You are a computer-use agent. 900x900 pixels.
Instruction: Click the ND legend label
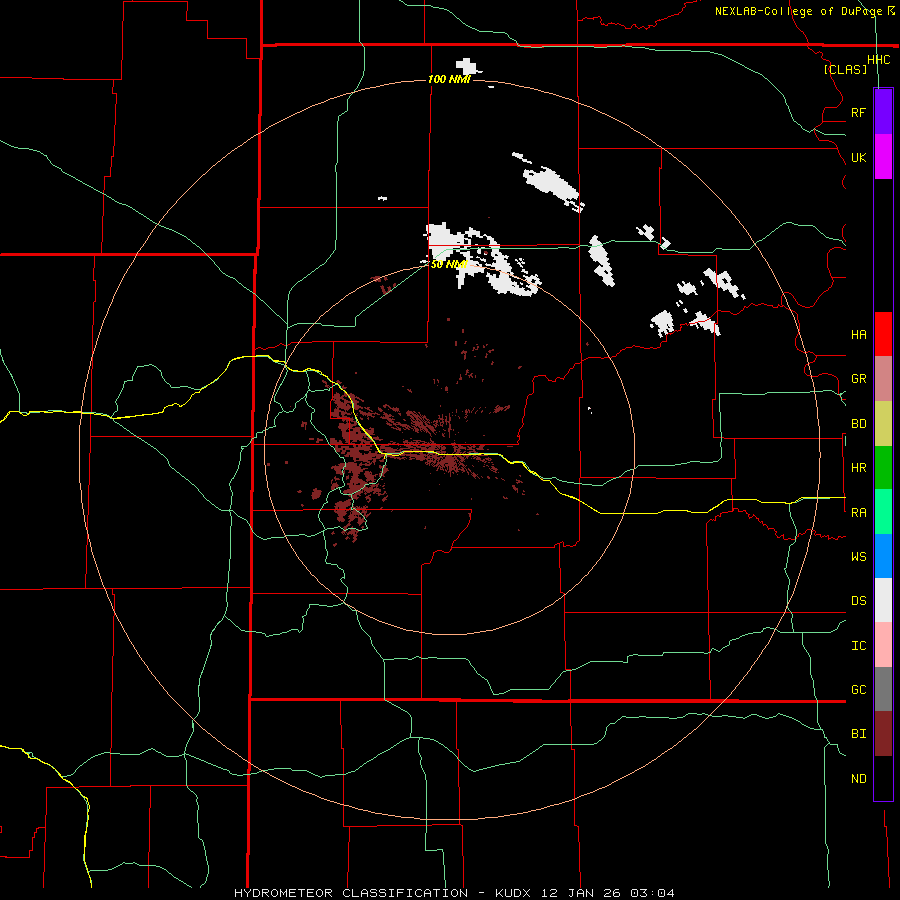[x=858, y=778]
